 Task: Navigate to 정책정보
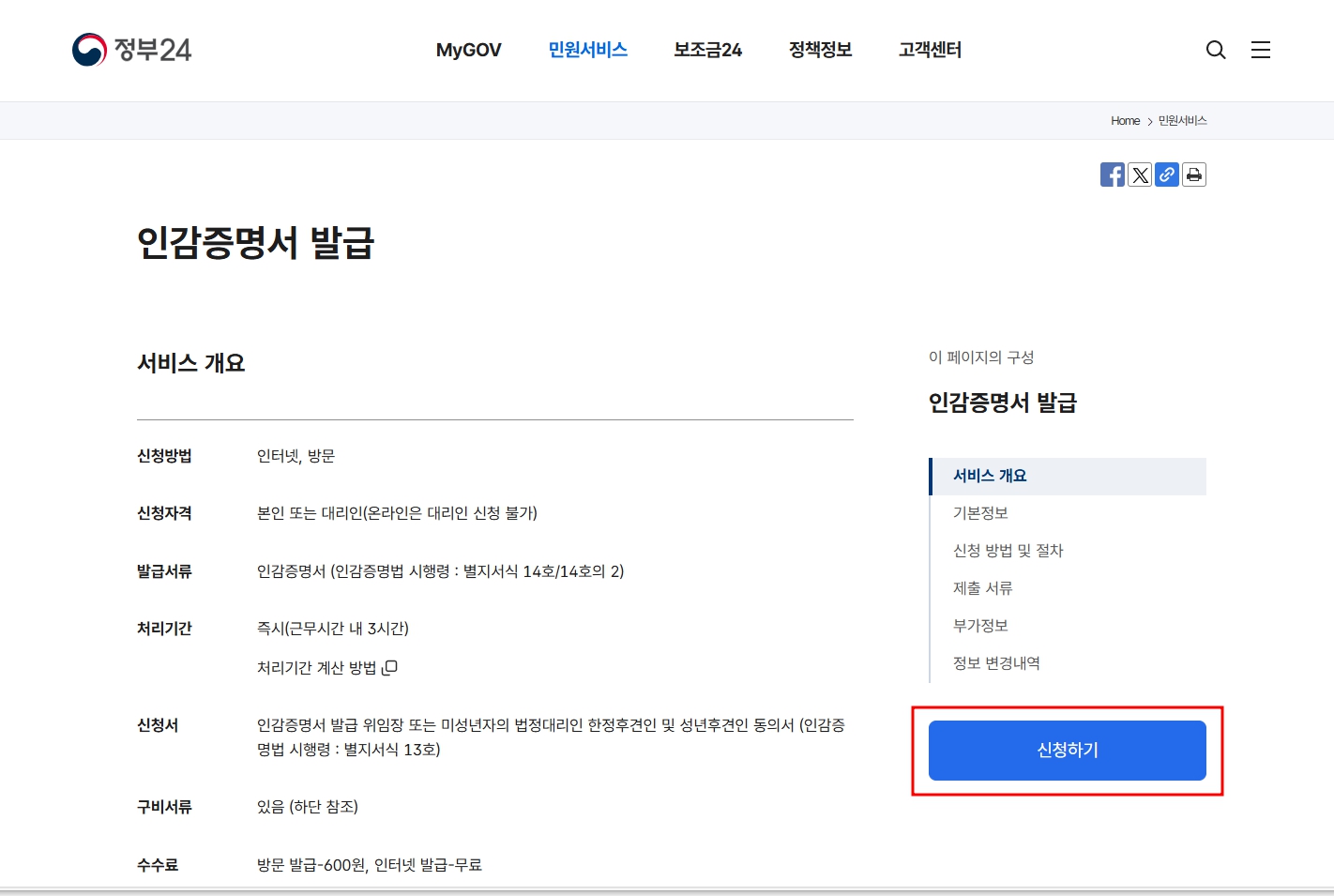point(820,50)
